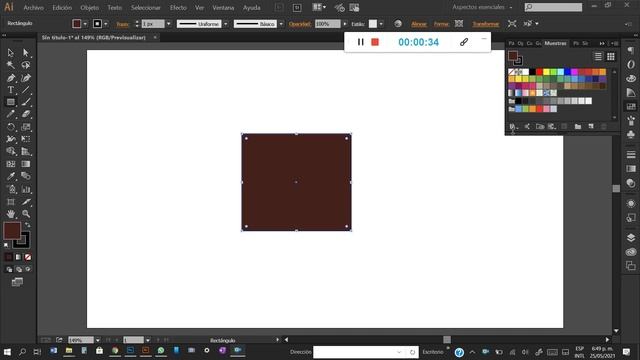Open the Uniforme variable width profile dropdown

[x=226, y=24]
